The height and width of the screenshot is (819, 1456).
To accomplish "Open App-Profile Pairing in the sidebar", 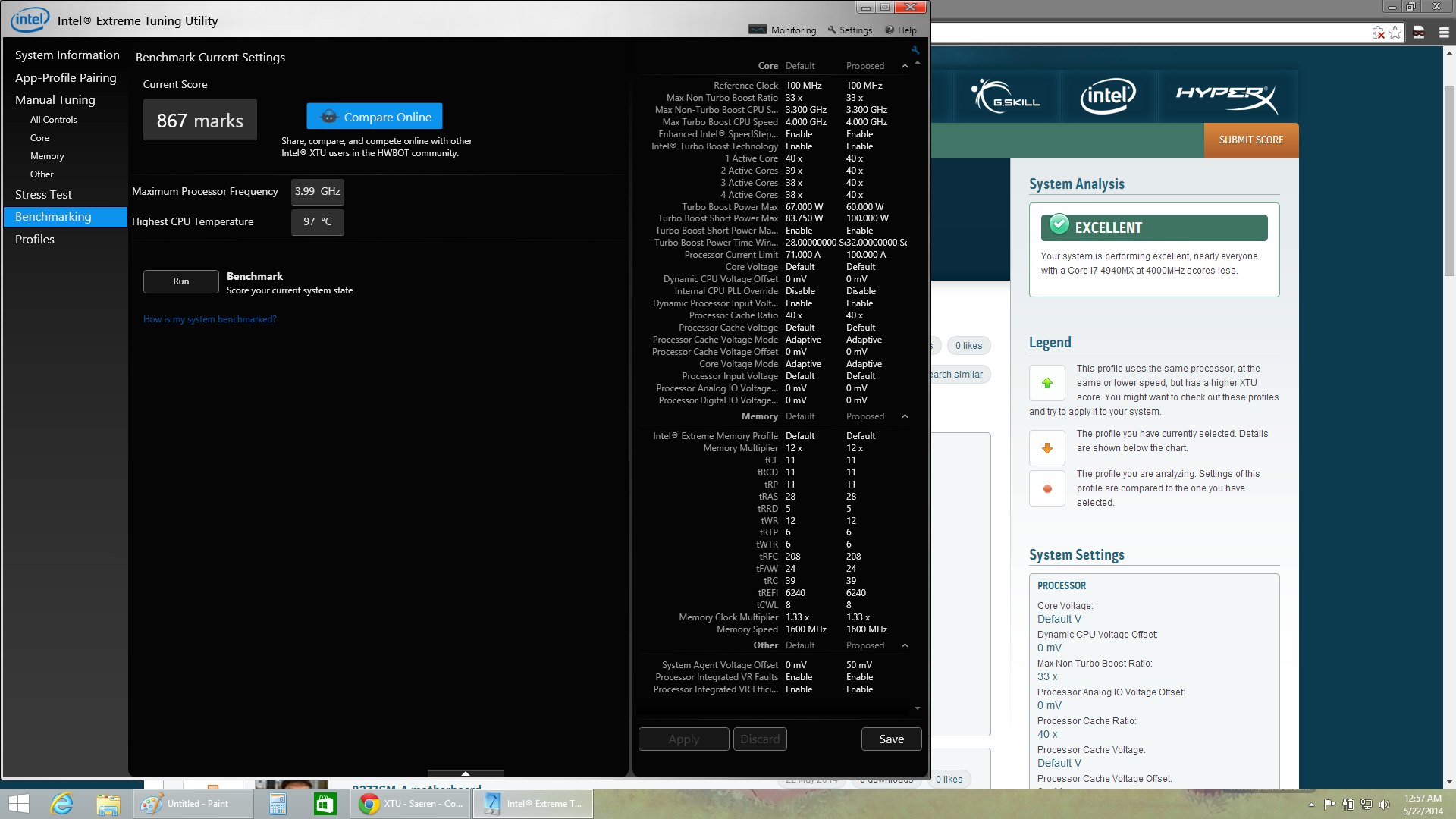I will (x=66, y=78).
